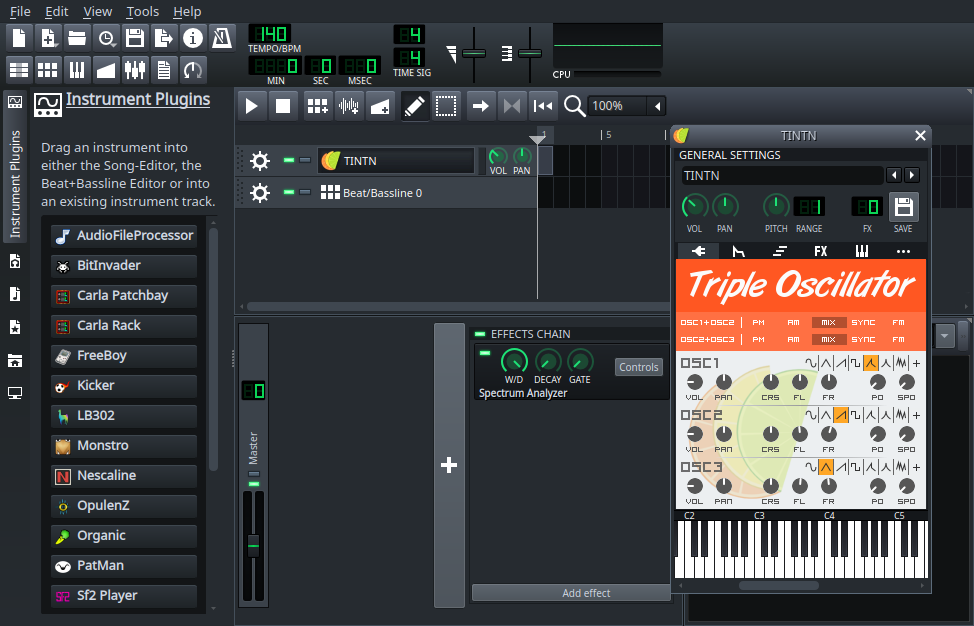Disable the Spectrum Analyzer effect LED
This screenshot has height=626, width=974.
[x=485, y=353]
